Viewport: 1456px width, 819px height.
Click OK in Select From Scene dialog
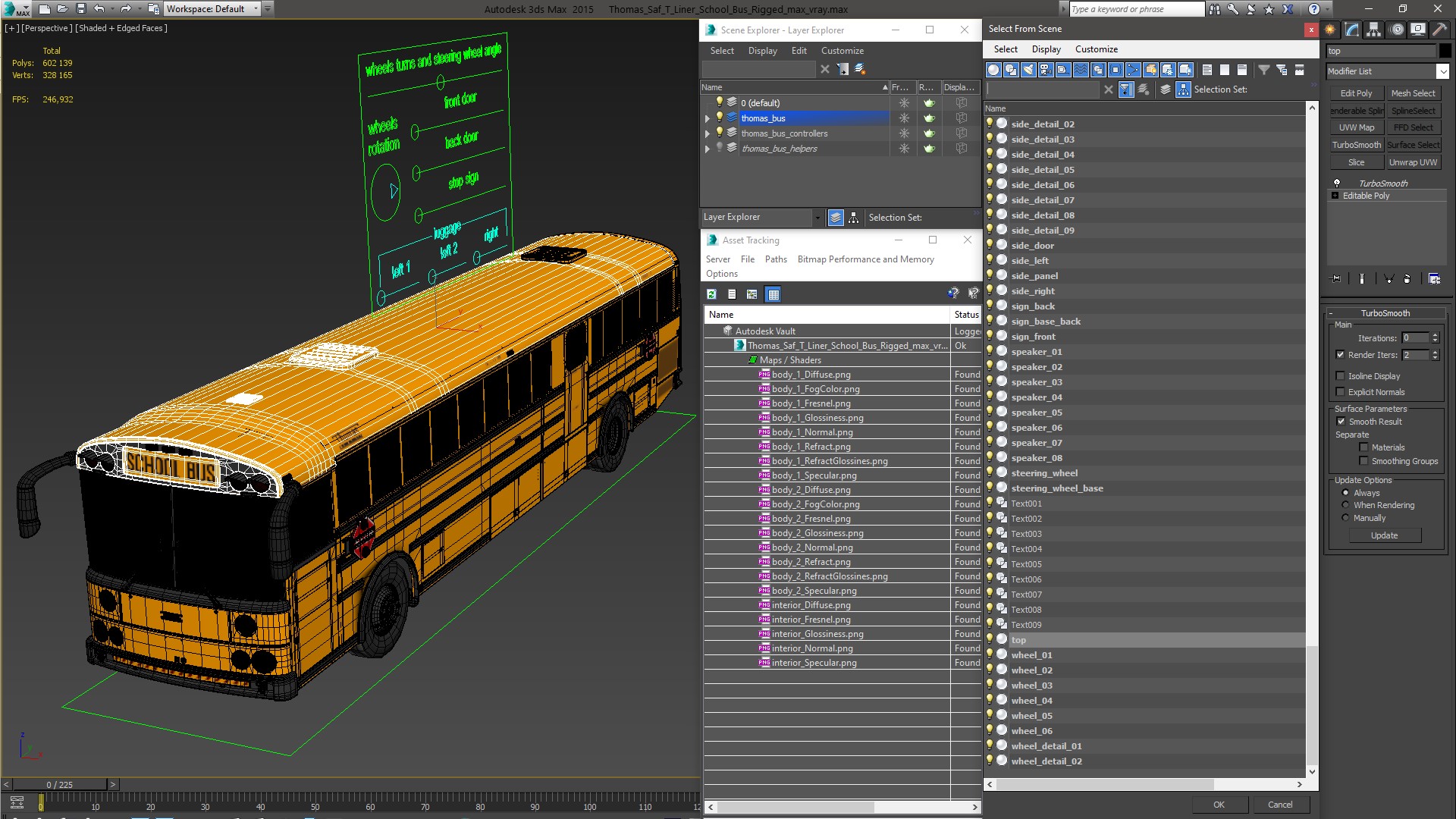coord(1219,805)
